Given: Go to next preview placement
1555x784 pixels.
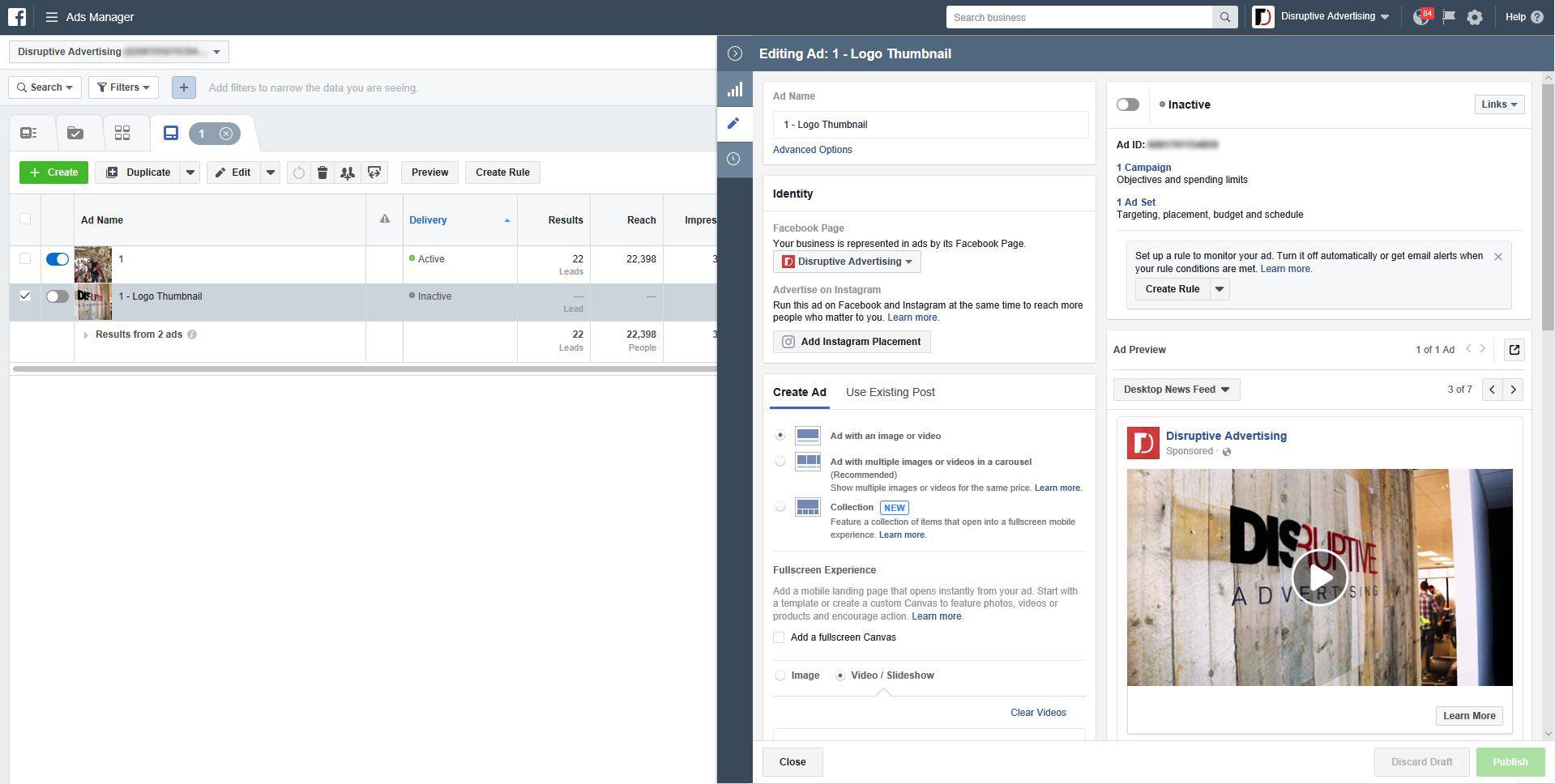Looking at the screenshot, I should [x=1513, y=390].
